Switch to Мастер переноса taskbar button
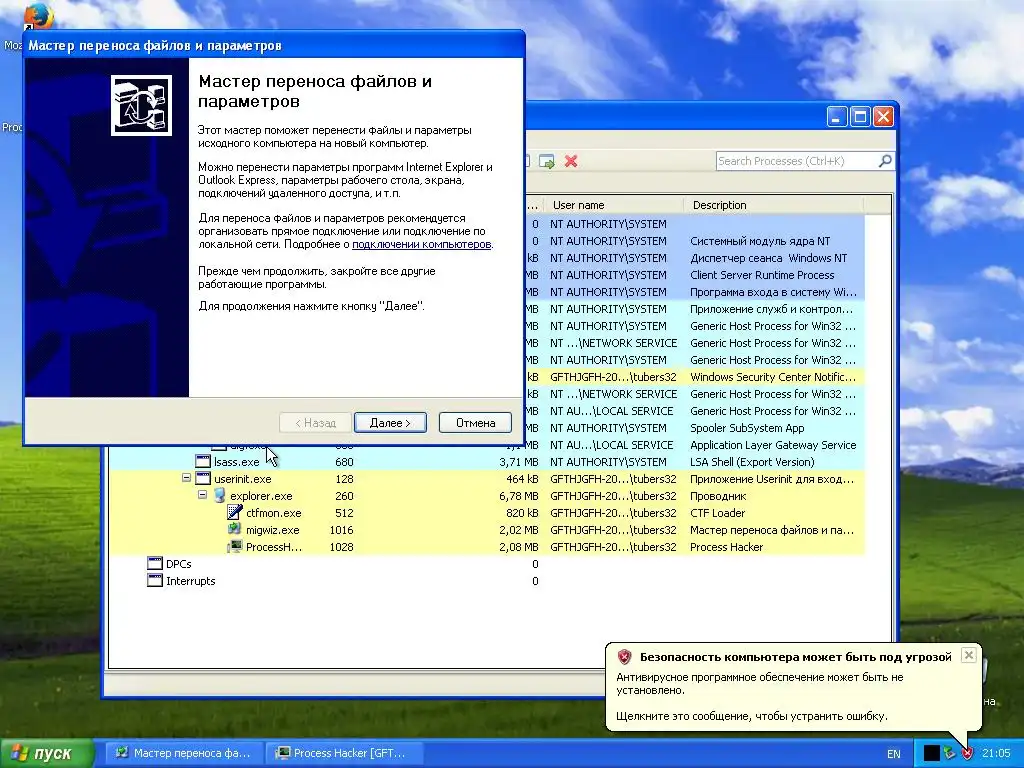1024x768 pixels. click(x=184, y=753)
